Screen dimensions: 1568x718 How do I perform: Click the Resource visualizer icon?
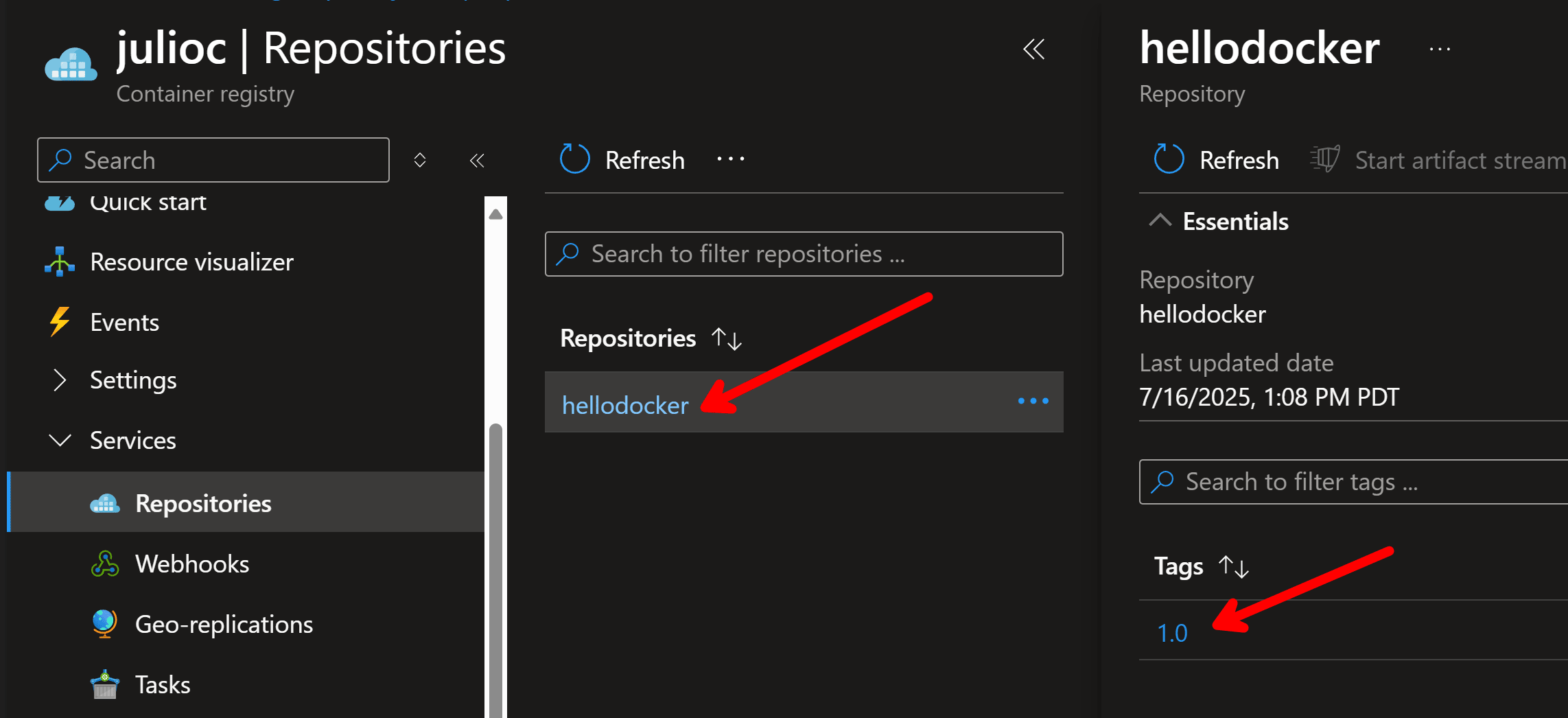pyautogui.click(x=60, y=262)
